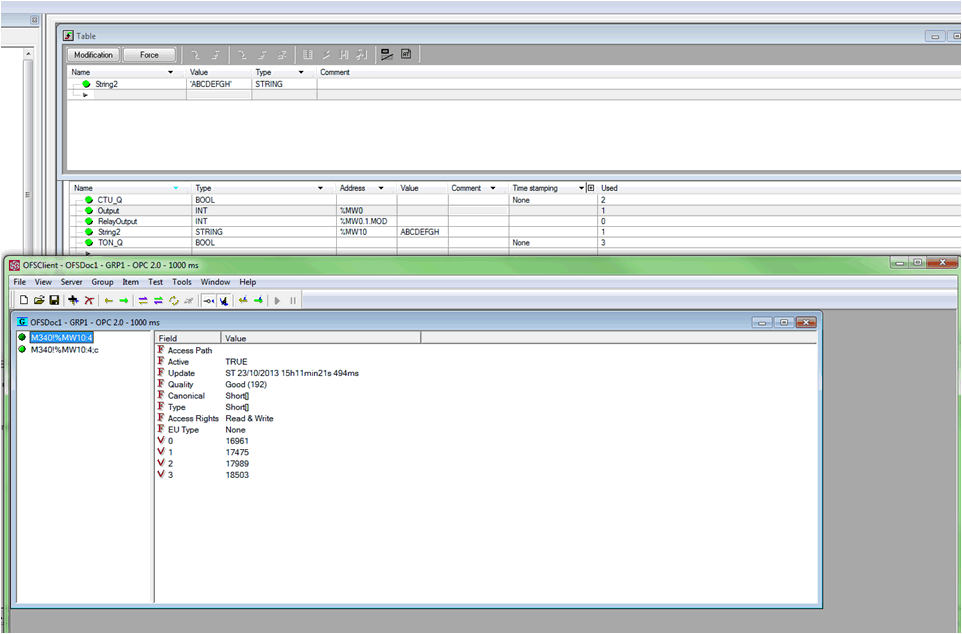Add a new item using the plus icon

[74, 300]
